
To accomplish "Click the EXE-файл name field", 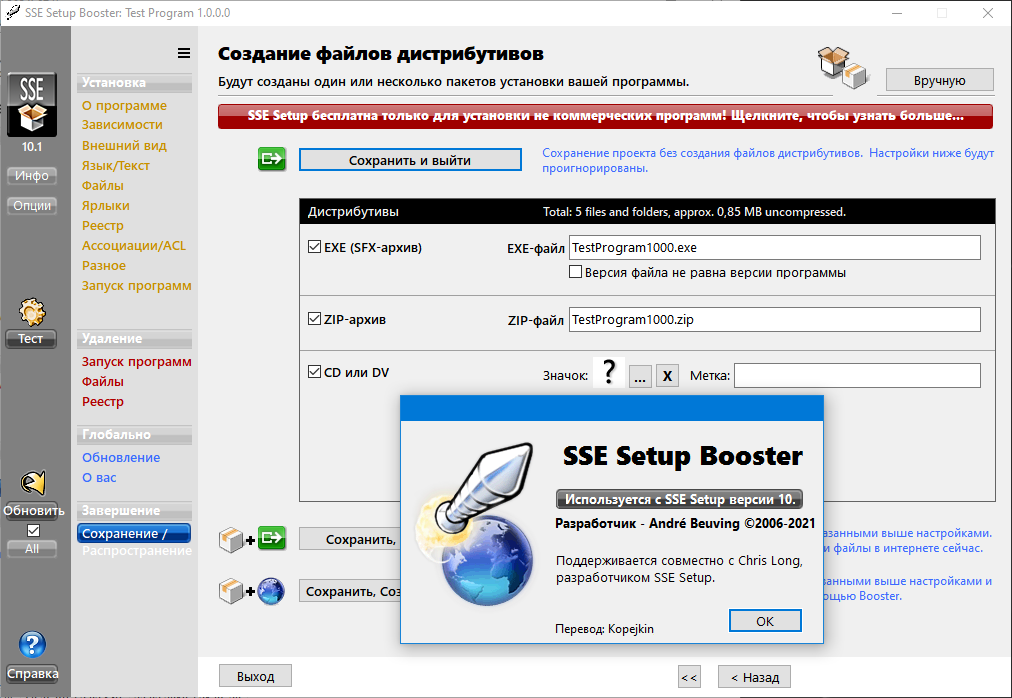I will [x=774, y=247].
